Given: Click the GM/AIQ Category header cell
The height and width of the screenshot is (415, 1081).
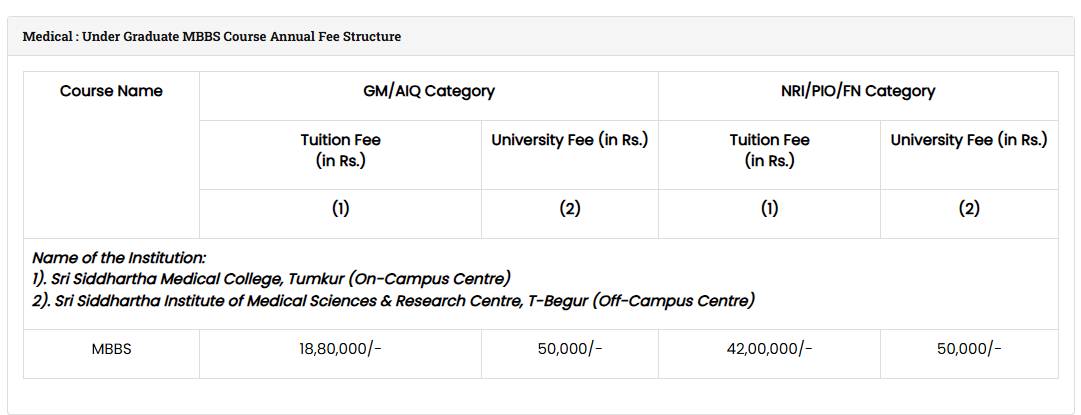Looking at the screenshot, I should [429, 91].
